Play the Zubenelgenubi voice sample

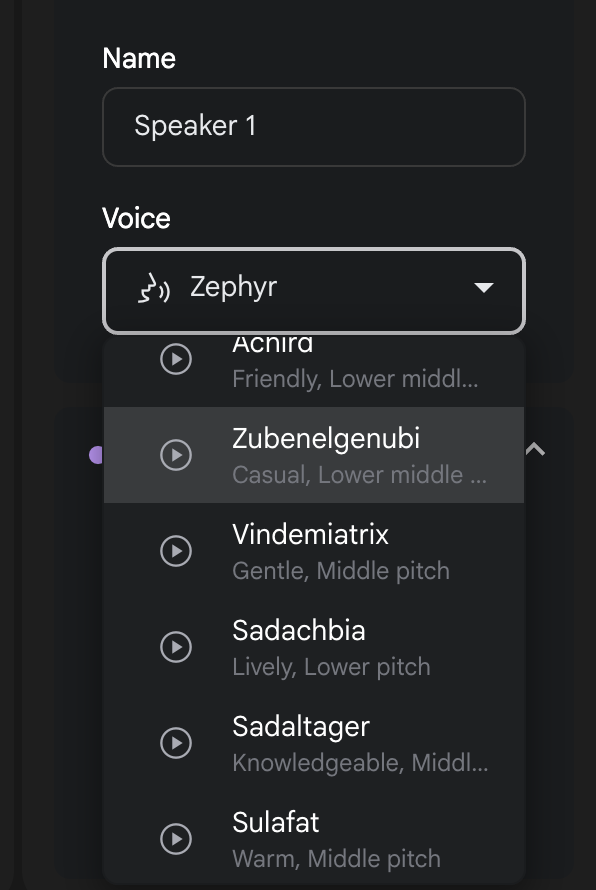pos(176,455)
